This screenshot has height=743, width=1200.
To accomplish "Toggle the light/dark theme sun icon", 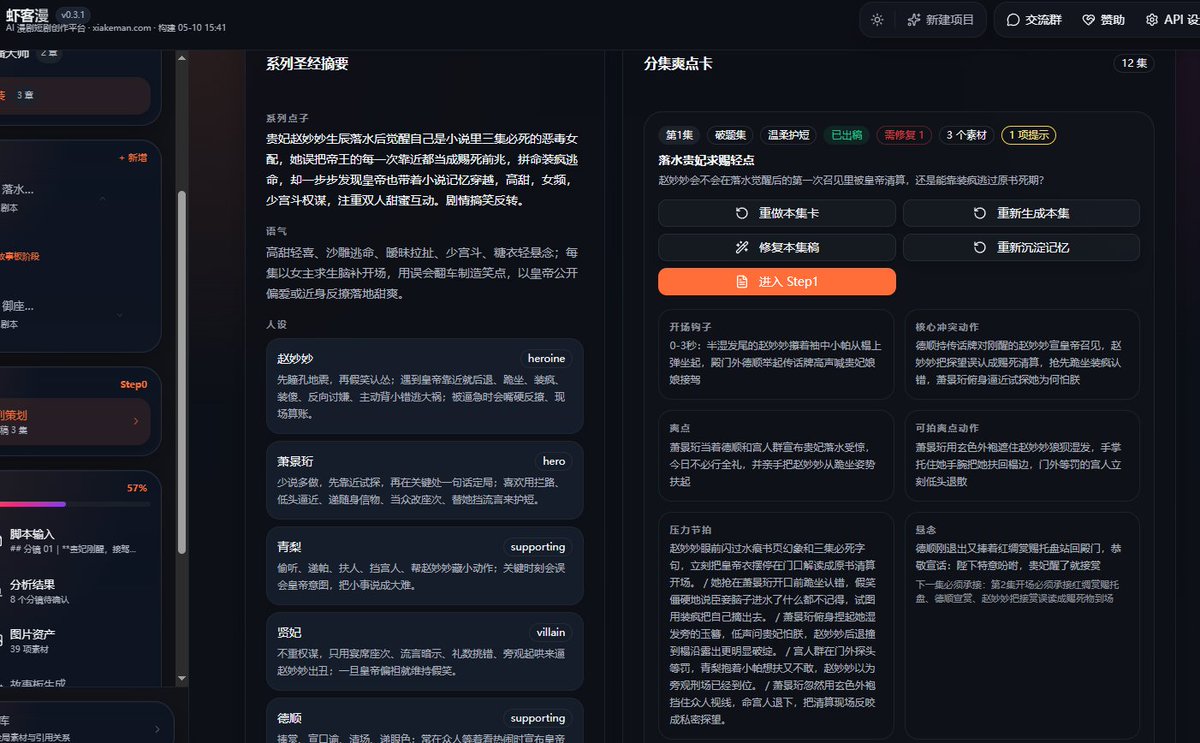I will click(877, 20).
